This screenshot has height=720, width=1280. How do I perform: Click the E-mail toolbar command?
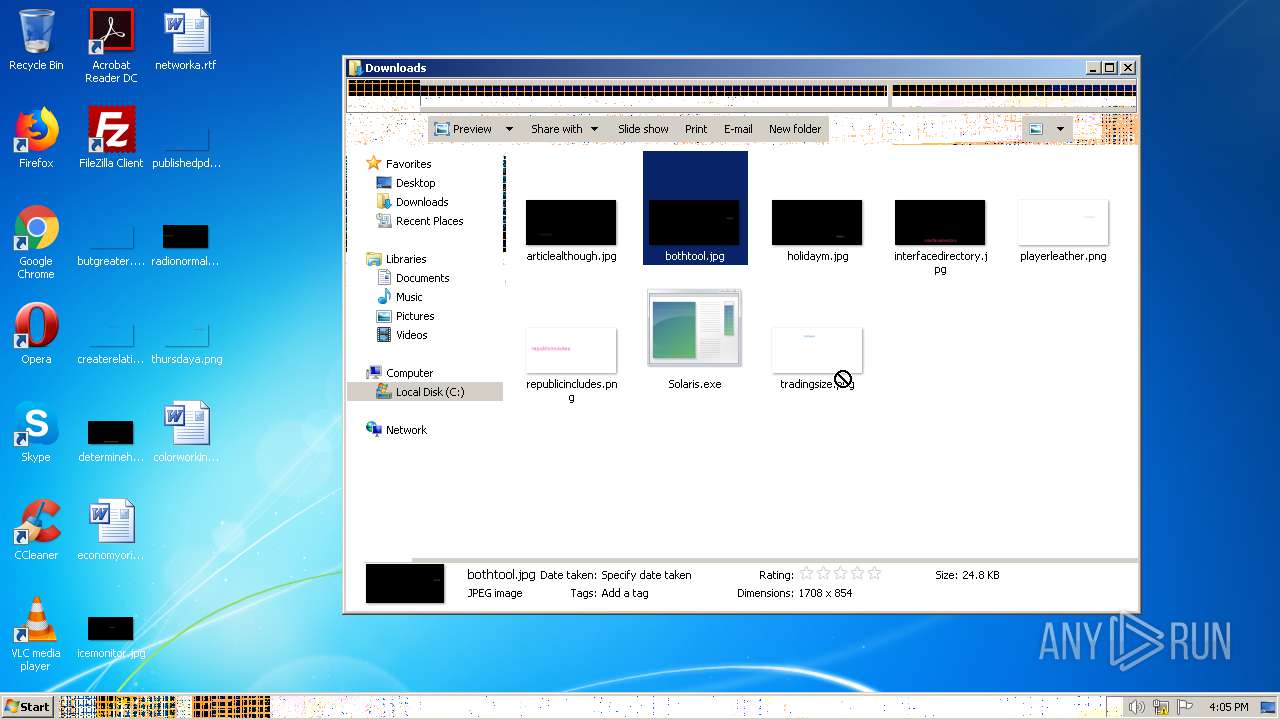click(738, 129)
